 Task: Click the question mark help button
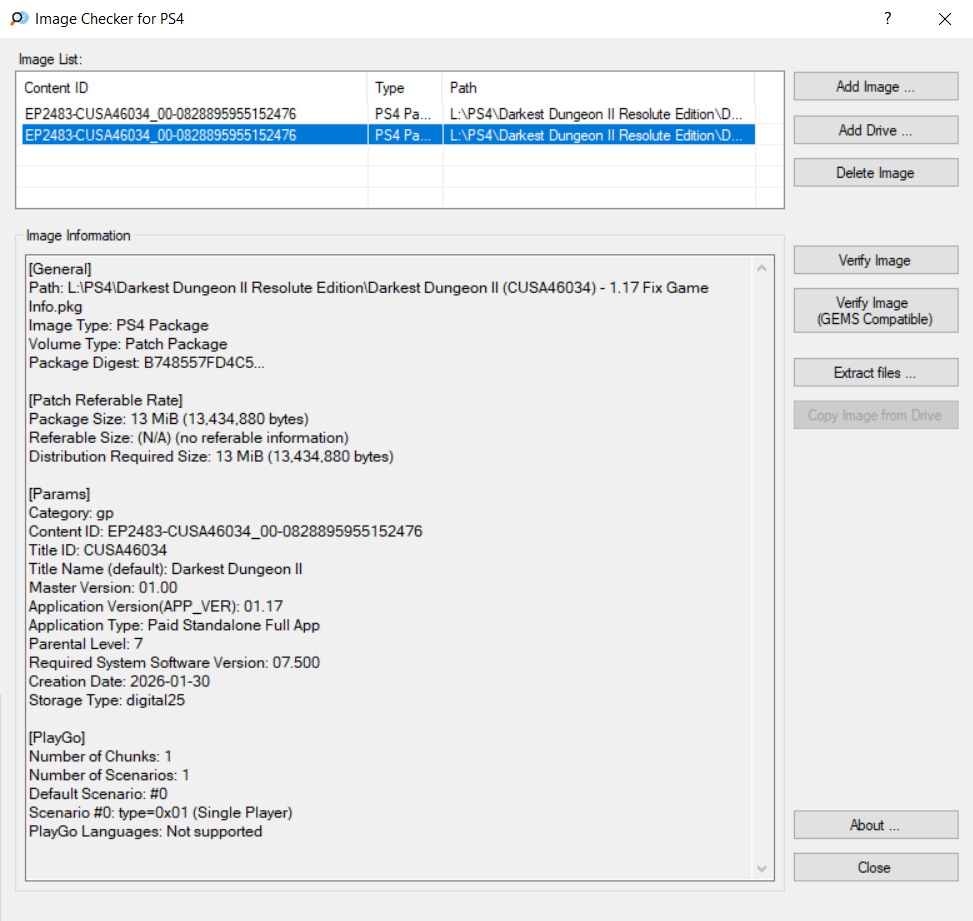tap(887, 18)
